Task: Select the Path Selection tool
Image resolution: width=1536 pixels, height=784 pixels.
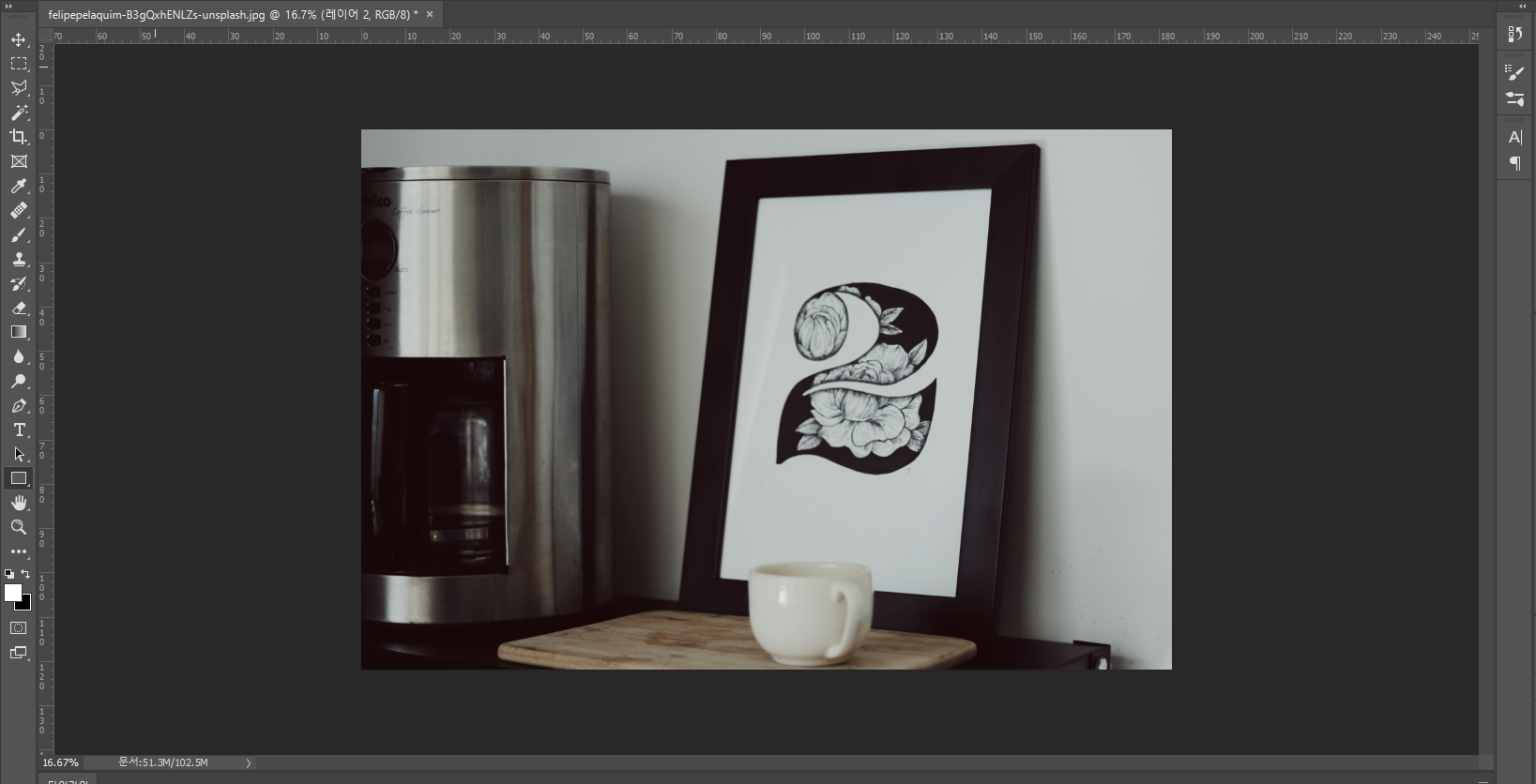Action: coord(19,454)
